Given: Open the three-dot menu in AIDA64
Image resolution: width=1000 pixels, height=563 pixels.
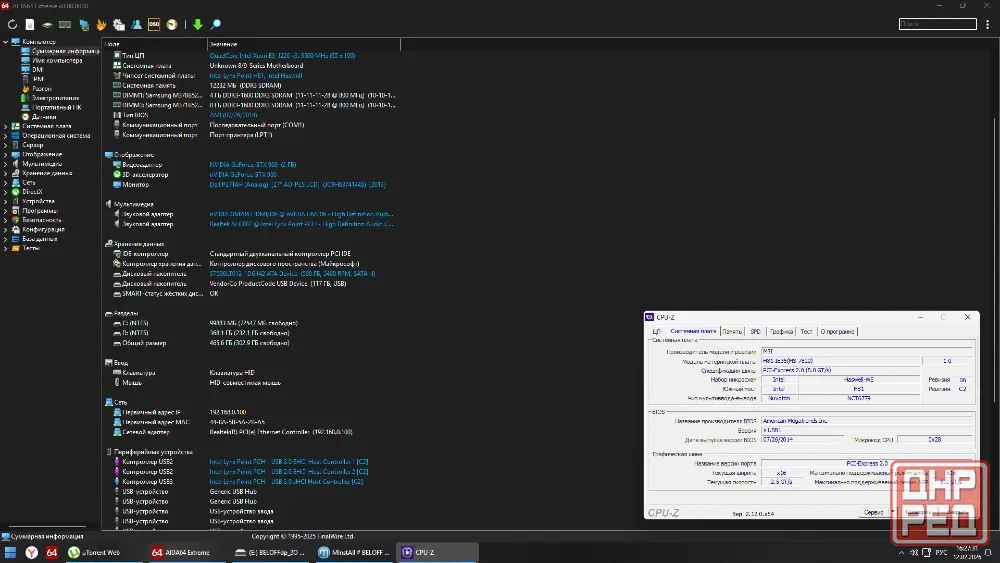Looking at the screenshot, I should [988, 24].
